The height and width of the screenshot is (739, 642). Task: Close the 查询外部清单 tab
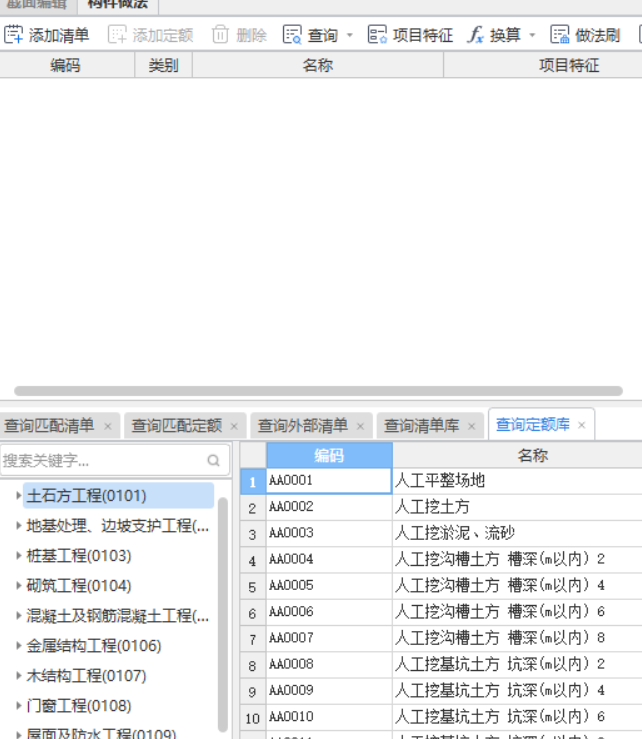click(x=361, y=426)
